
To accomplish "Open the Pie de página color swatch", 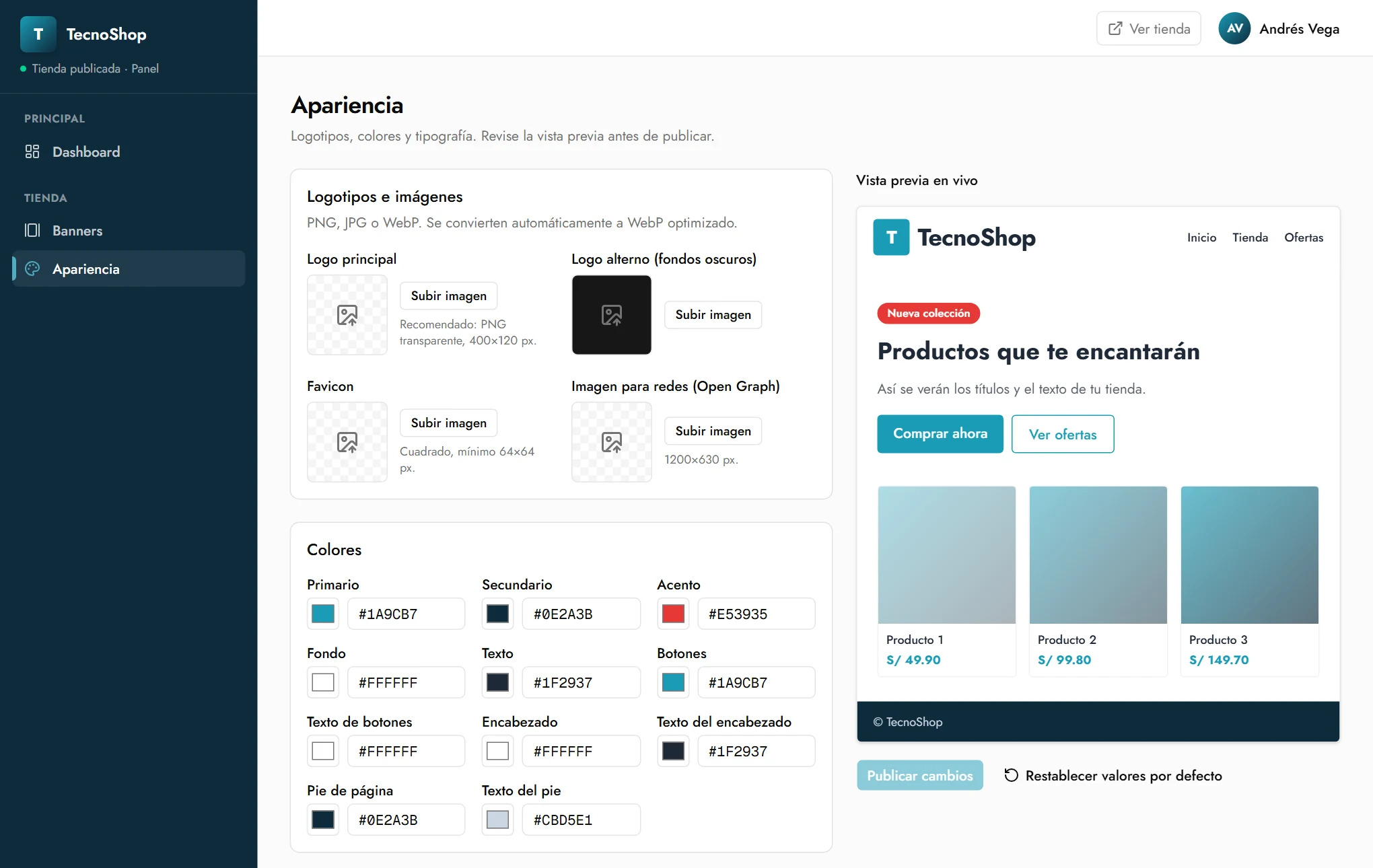I will [323, 820].
